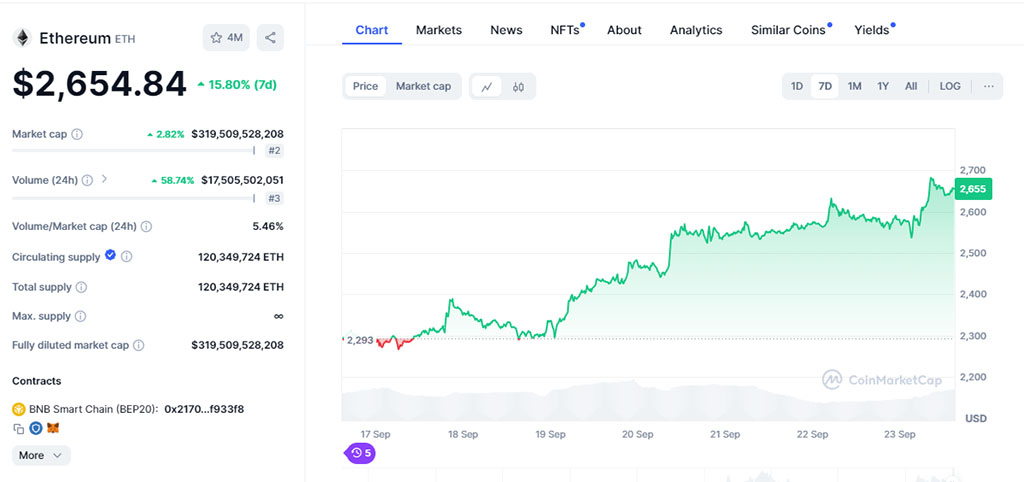Show Volume/Market cap info icon
The height and width of the screenshot is (482, 1024).
pos(146,227)
